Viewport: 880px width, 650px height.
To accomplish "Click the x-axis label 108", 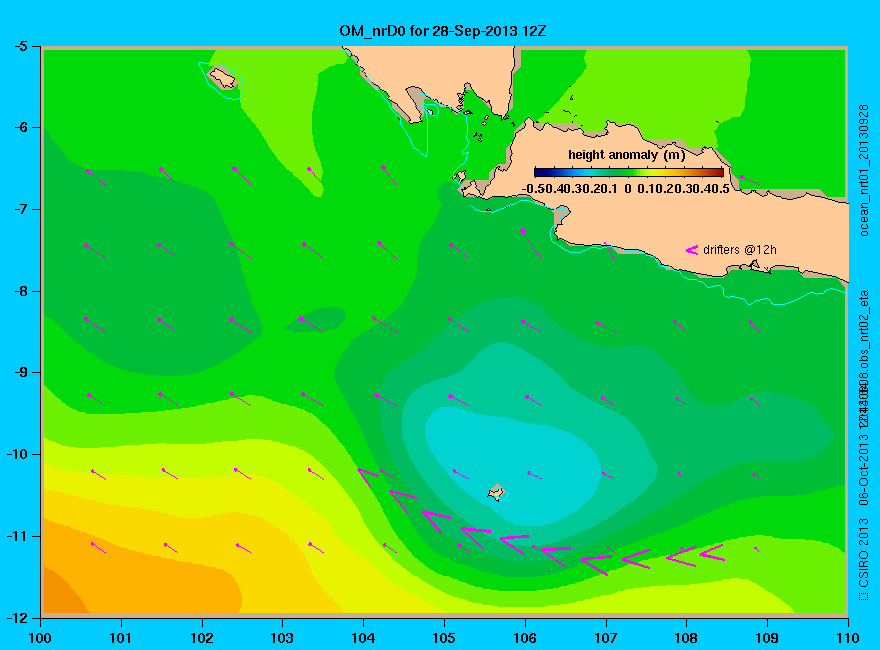I will (x=686, y=638).
